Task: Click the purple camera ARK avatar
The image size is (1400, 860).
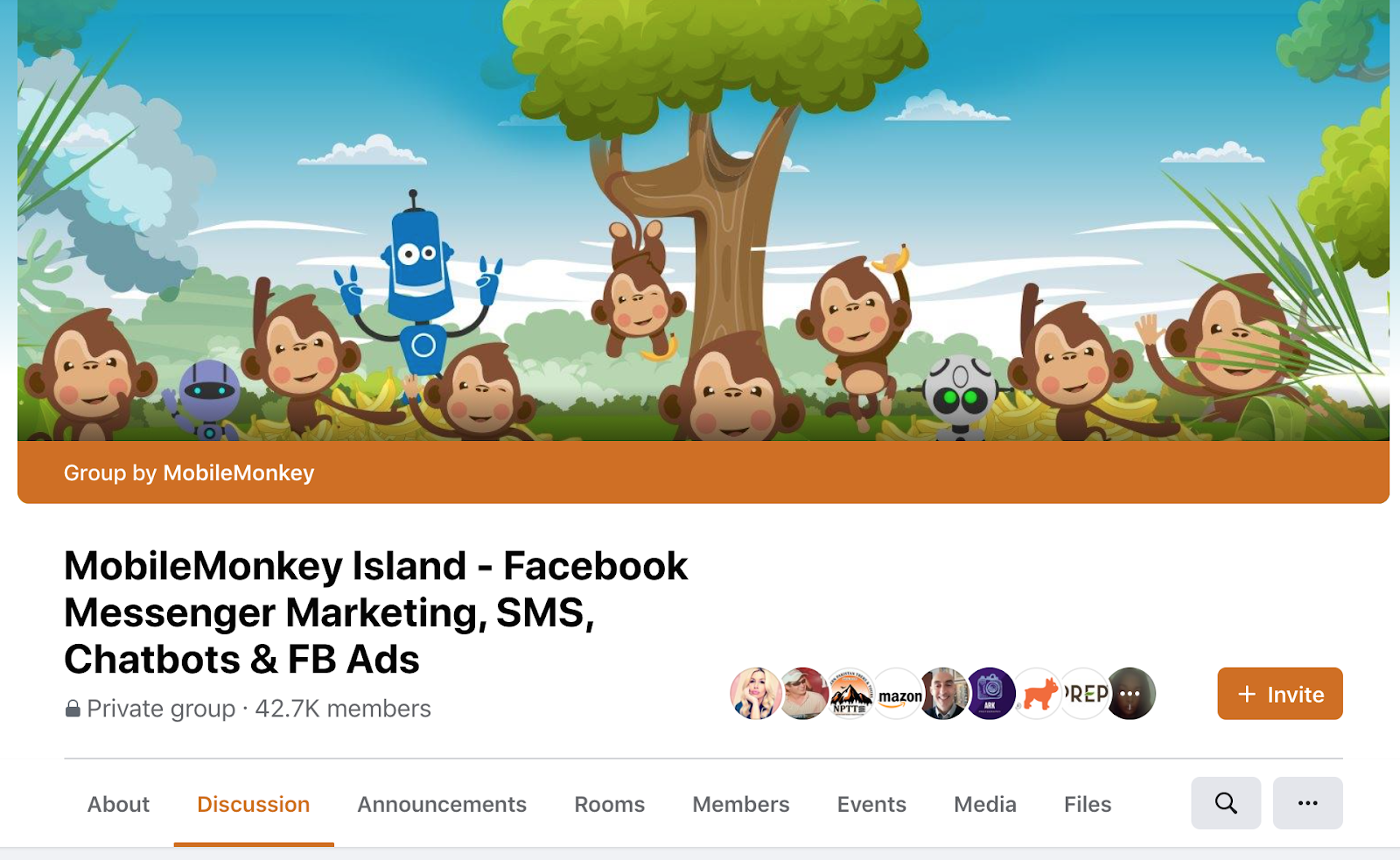Action: click(x=990, y=694)
